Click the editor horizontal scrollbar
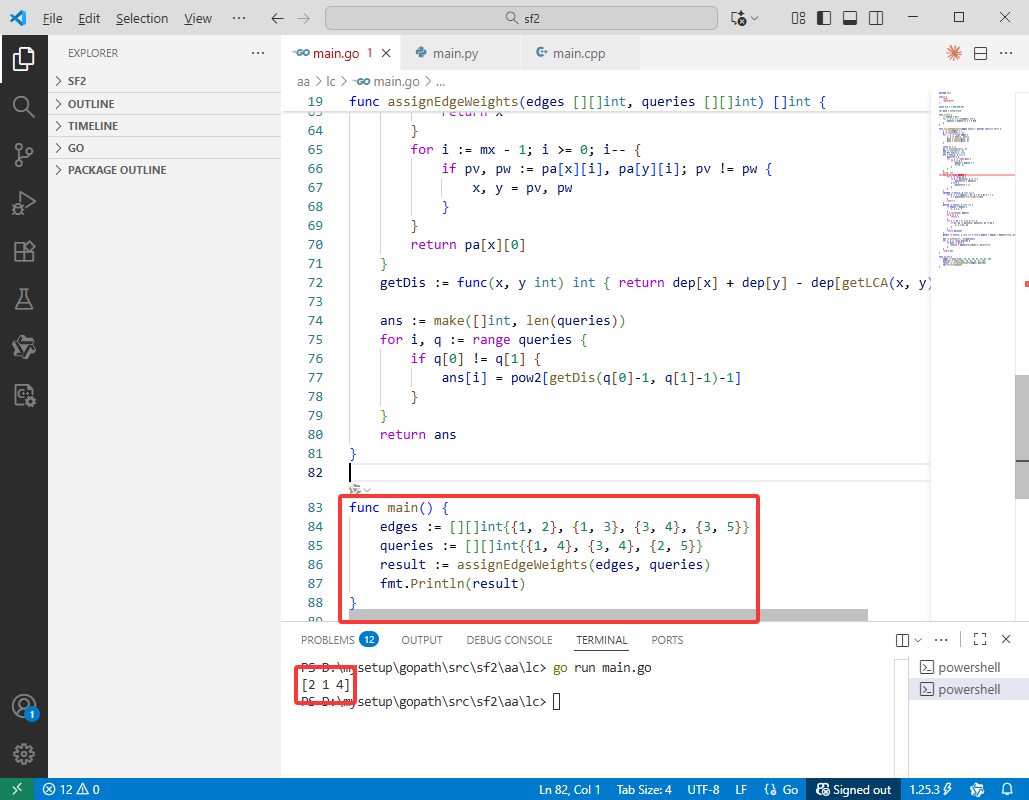 click(x=608, y=615)
